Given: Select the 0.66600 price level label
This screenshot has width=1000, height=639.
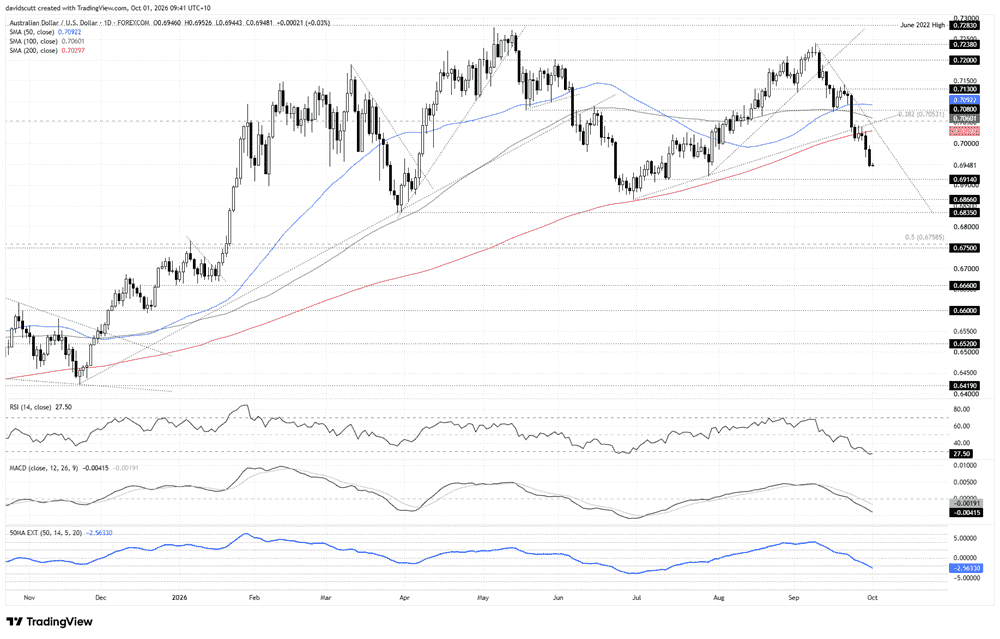Looking at the screenshot, I should click(964, 286).
